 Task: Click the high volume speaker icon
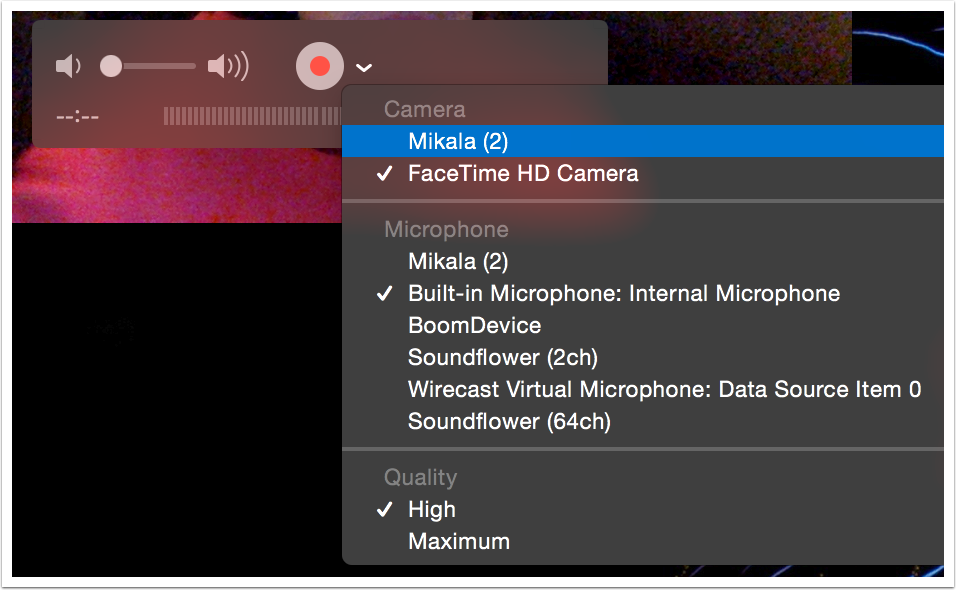(x=227, y=67)
